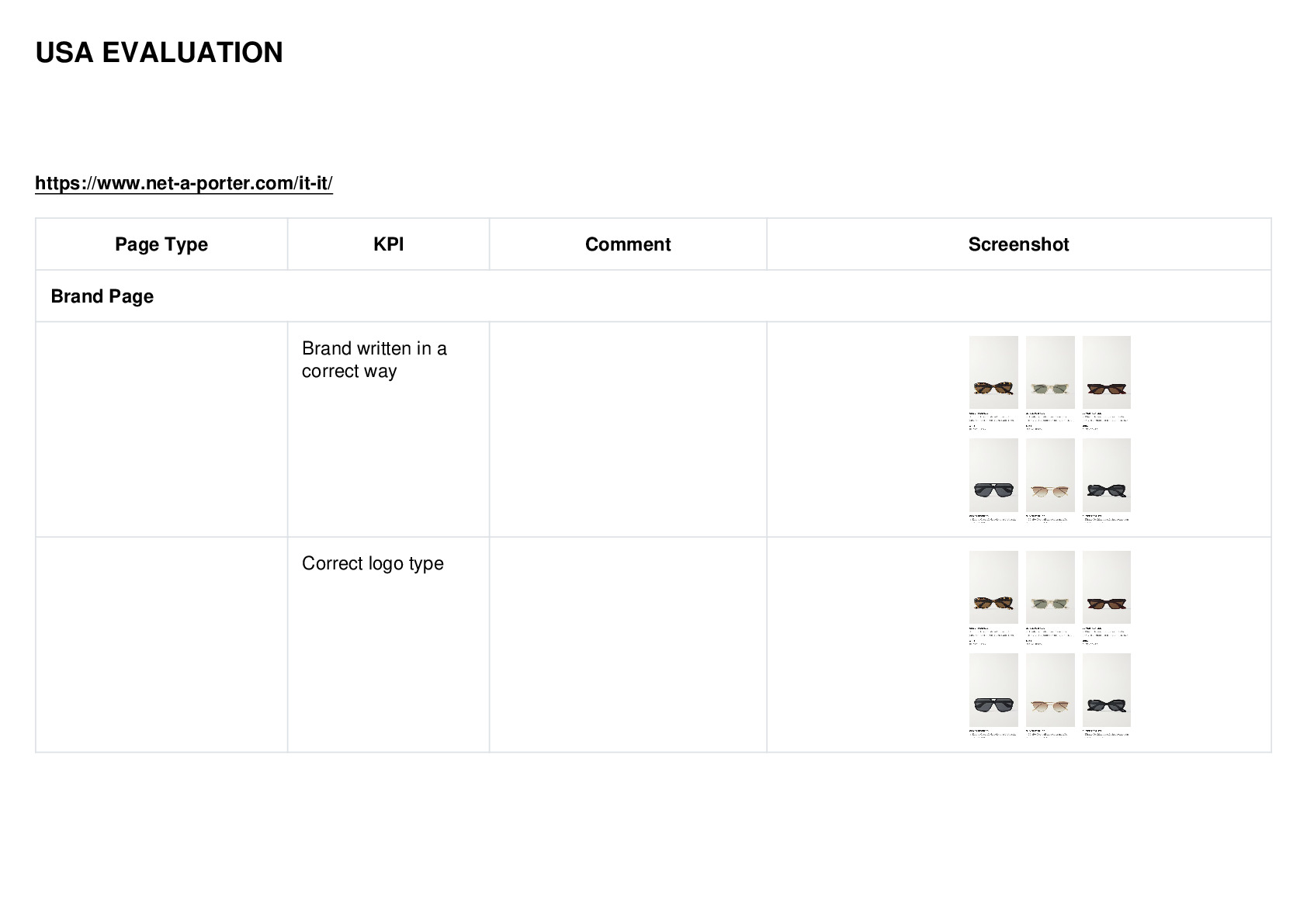Select green-lens sunglasses thumbnail in 'Brand written' row

[x=1050, y=372]
